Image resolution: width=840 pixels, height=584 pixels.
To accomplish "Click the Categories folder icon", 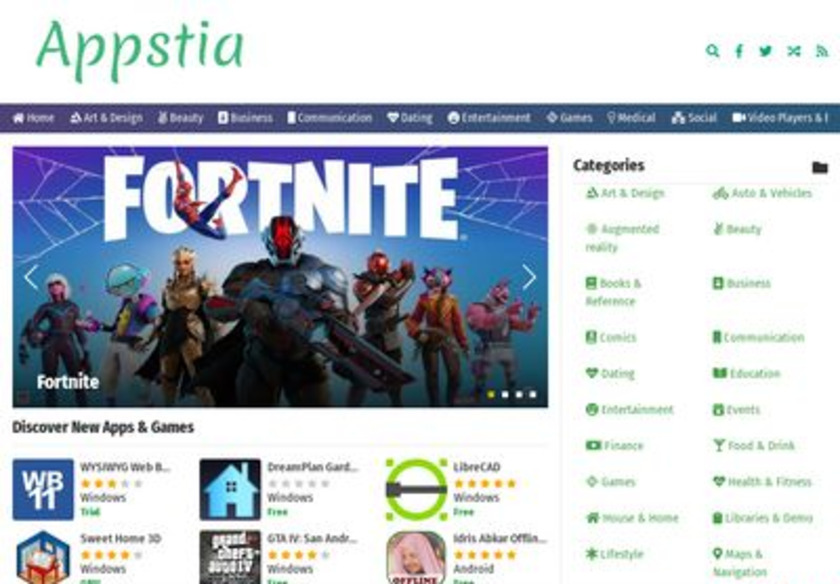I will coord(820,168).
